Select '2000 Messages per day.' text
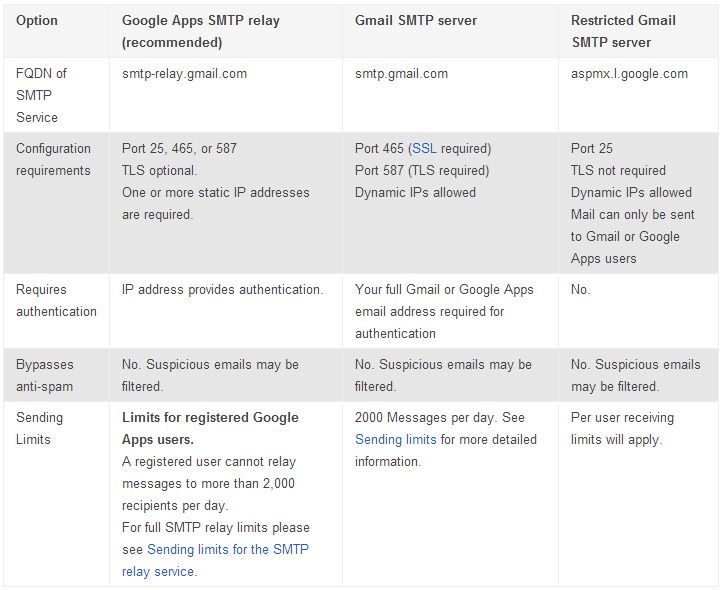The width and height of the screenshot is (725, 590). (x=426, y=418)
